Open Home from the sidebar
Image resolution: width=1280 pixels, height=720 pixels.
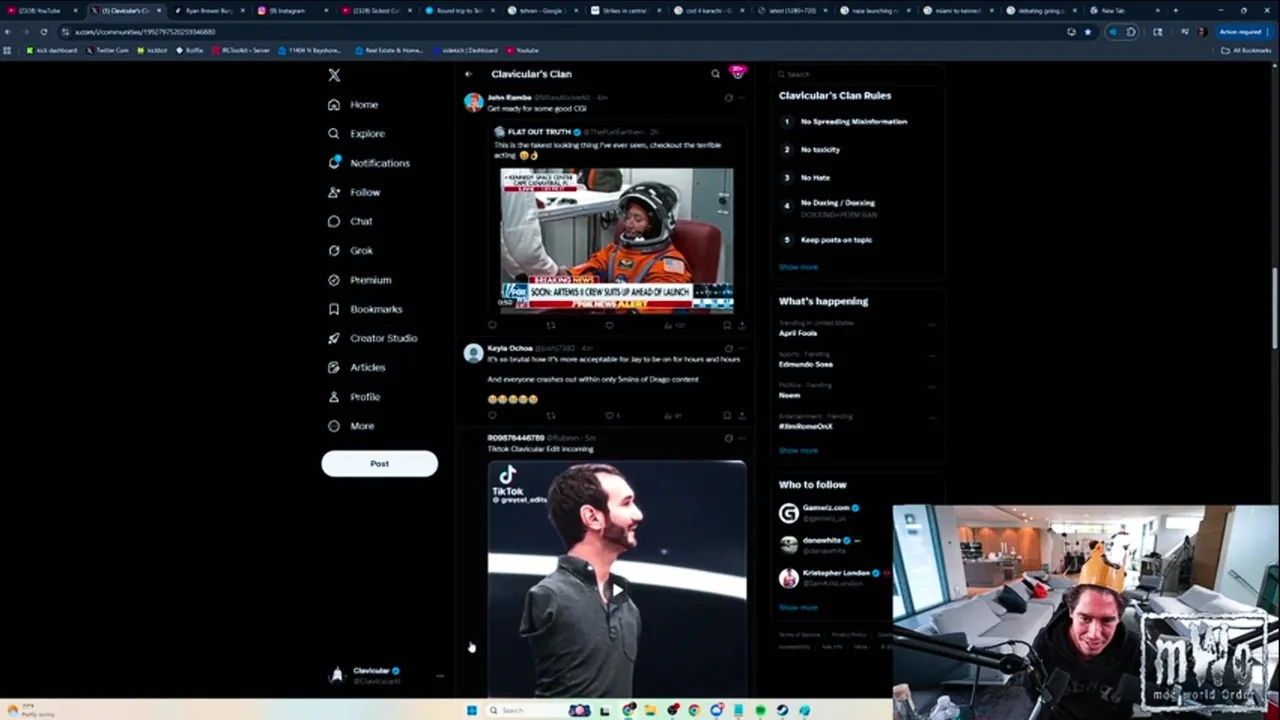[353, 104]
